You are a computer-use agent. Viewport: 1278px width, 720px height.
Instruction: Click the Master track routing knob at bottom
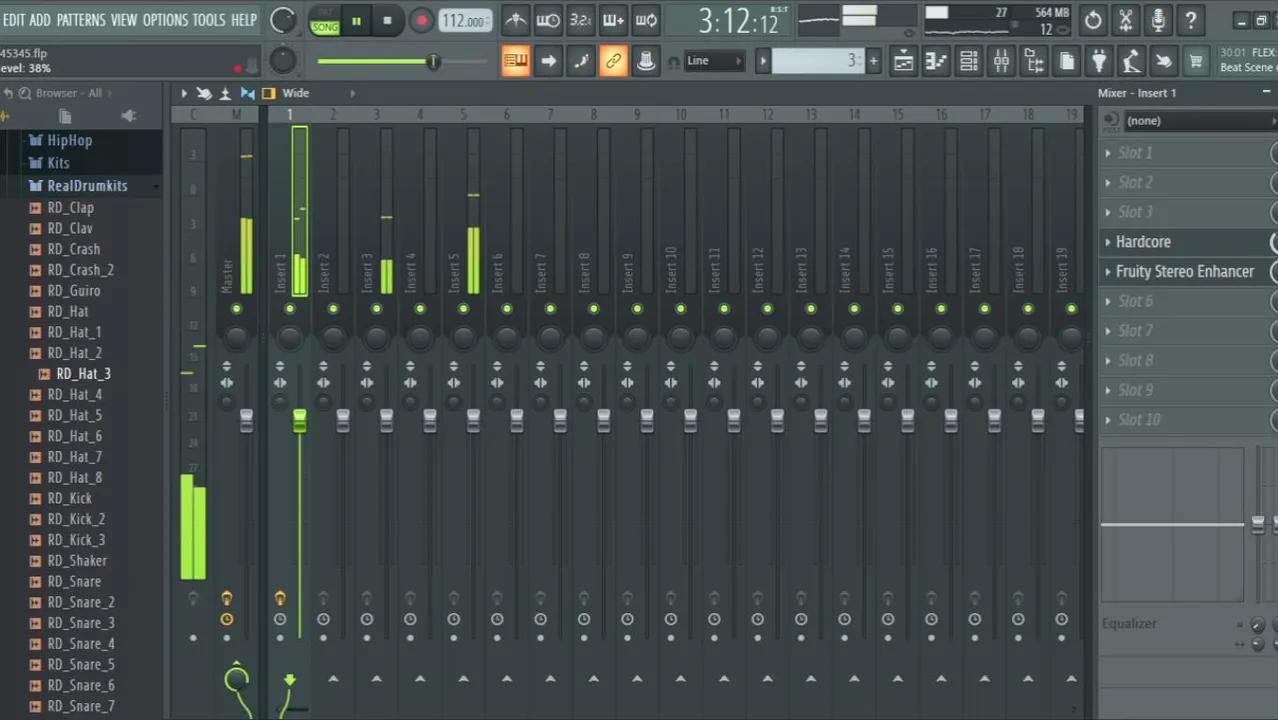236,680
